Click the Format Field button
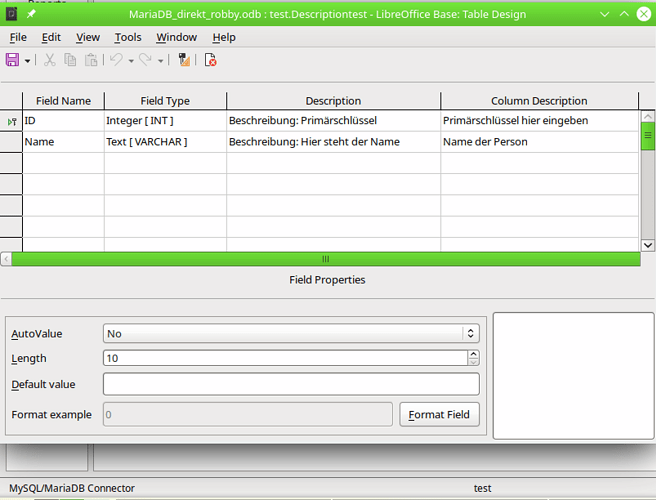Screen dimensions: 656x500 439,415
